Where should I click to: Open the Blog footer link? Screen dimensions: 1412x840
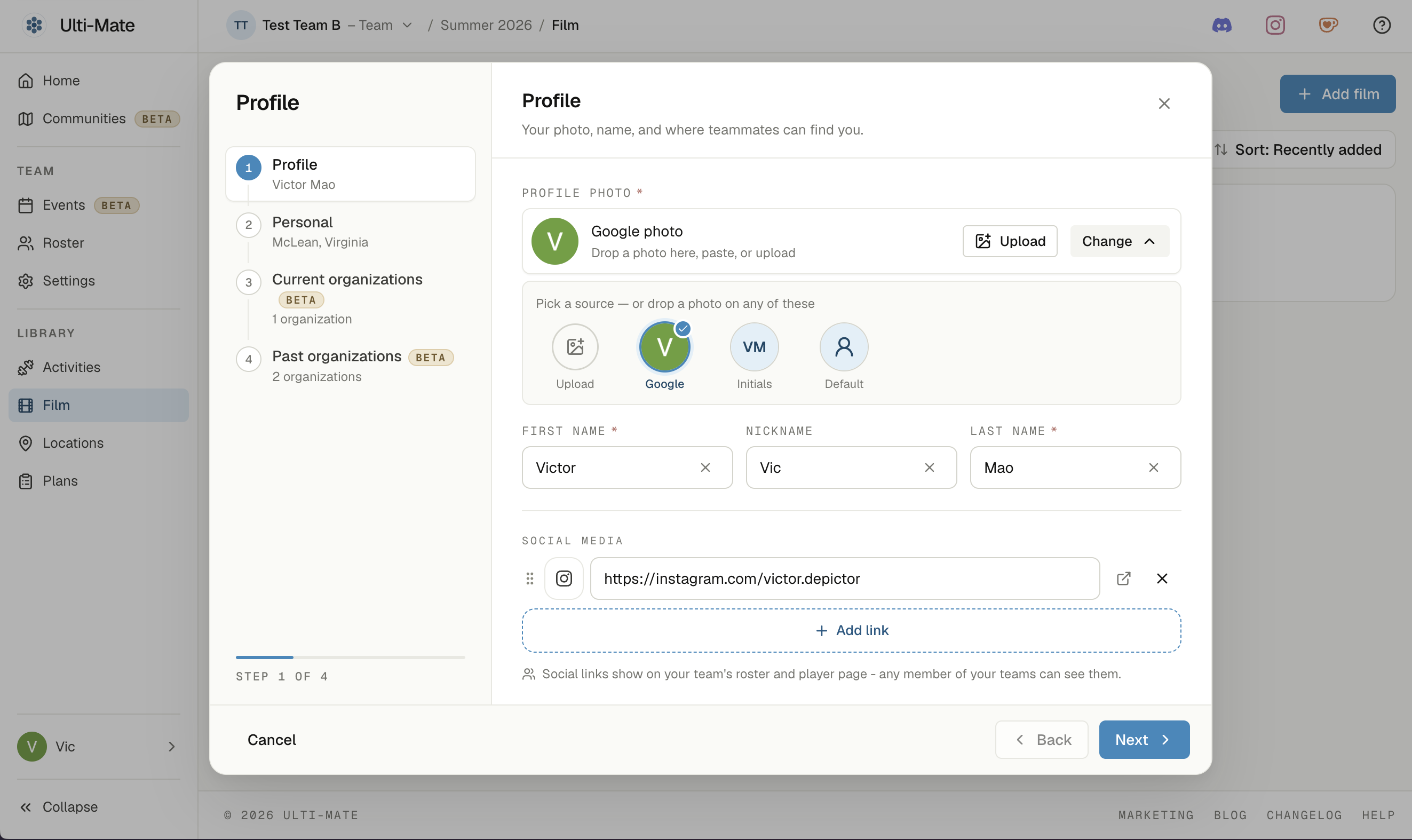[x=1231, y=815]
